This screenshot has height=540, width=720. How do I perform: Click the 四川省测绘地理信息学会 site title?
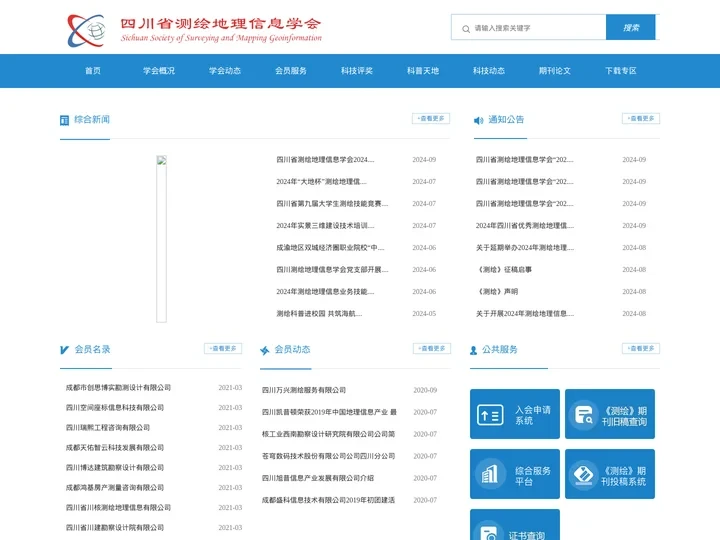pyautogui.click(x=221, y=23)
